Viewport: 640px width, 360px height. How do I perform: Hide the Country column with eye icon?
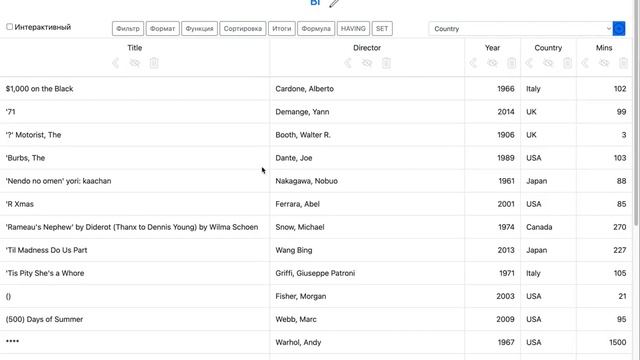(x=548, y=63)
